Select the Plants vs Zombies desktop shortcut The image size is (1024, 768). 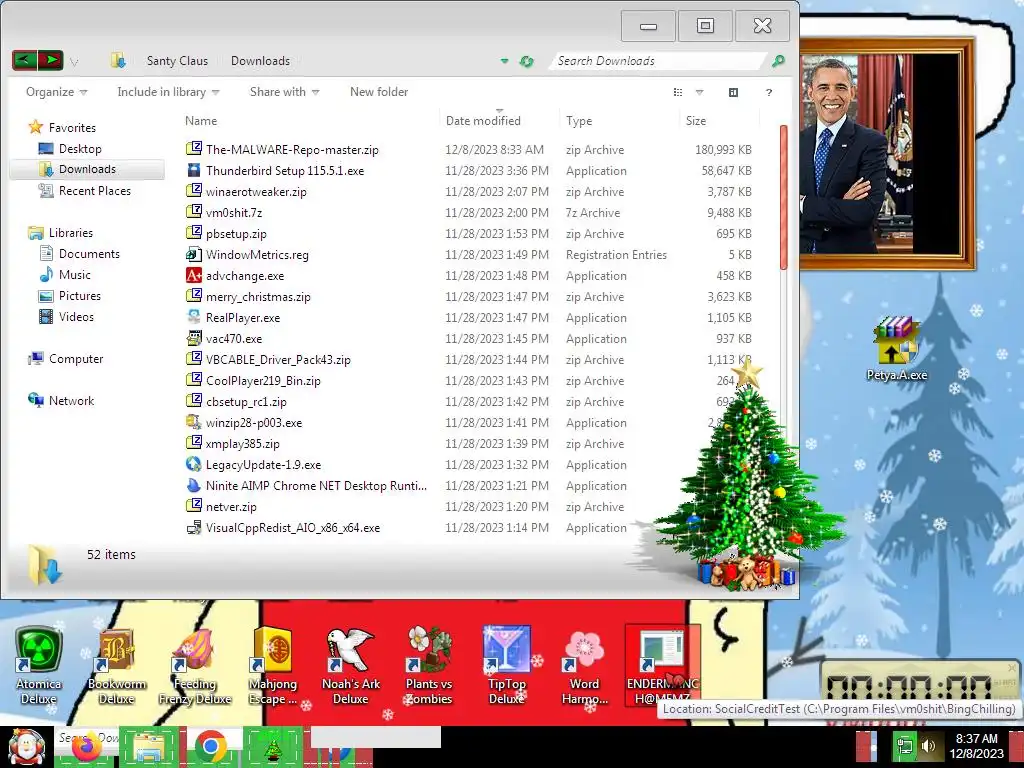[x=428, y=665]
